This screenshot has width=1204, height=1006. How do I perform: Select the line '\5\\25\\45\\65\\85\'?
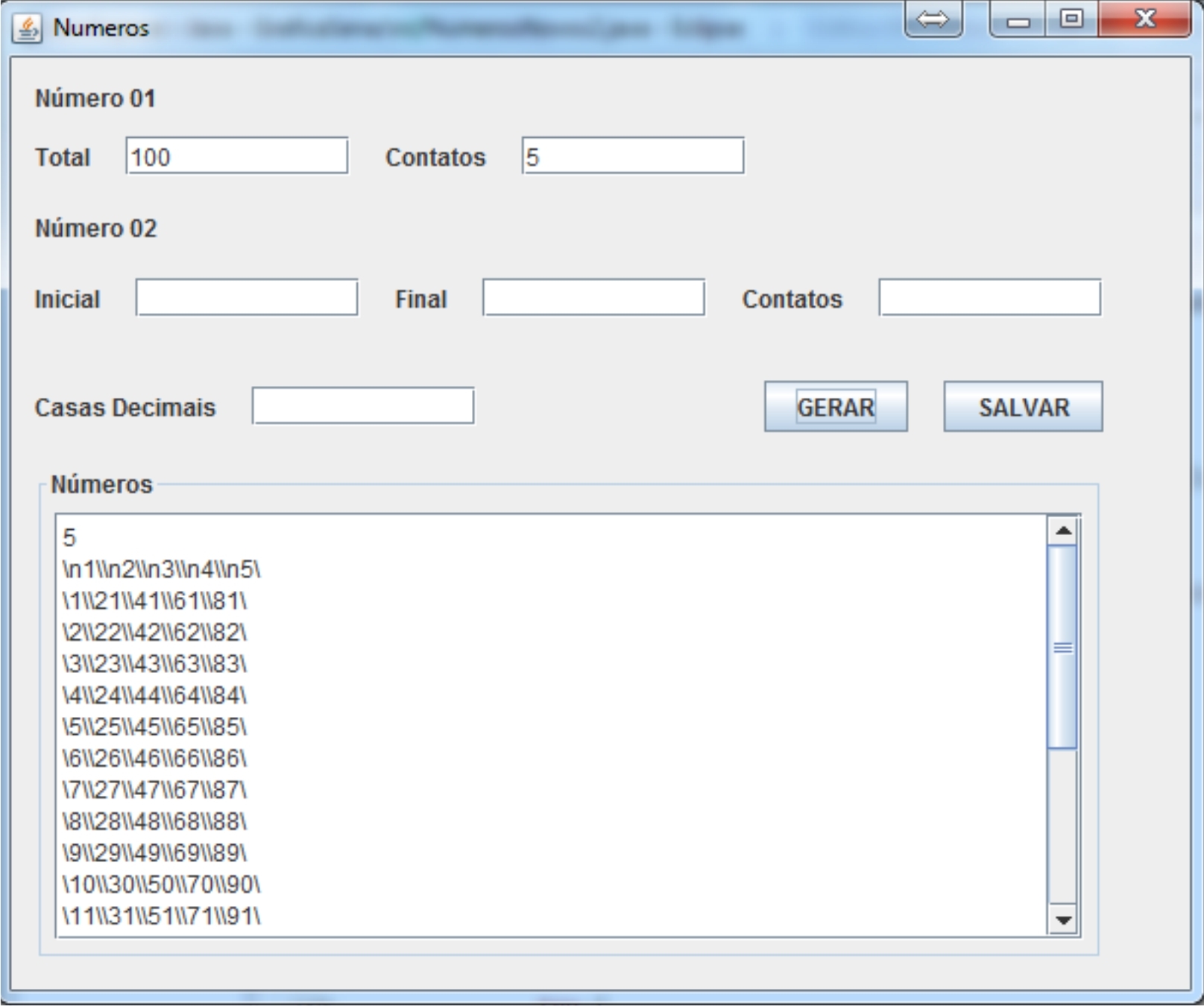coord(154,727)
